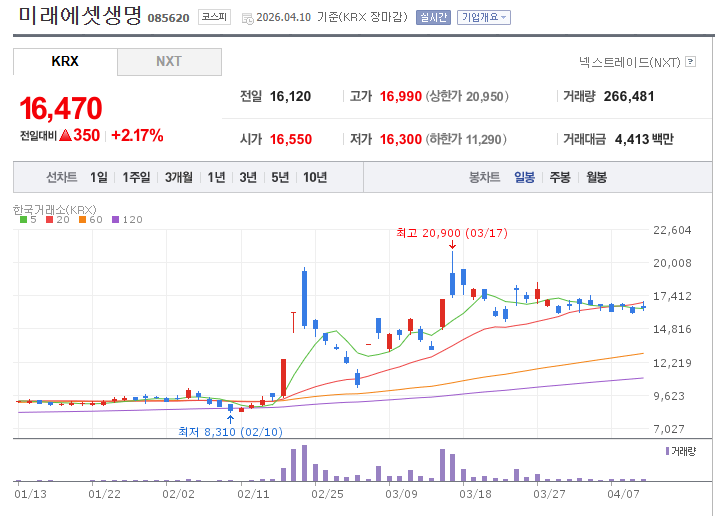
Task: Click the 실시간 real-time badge
Action: coord(432,17)
